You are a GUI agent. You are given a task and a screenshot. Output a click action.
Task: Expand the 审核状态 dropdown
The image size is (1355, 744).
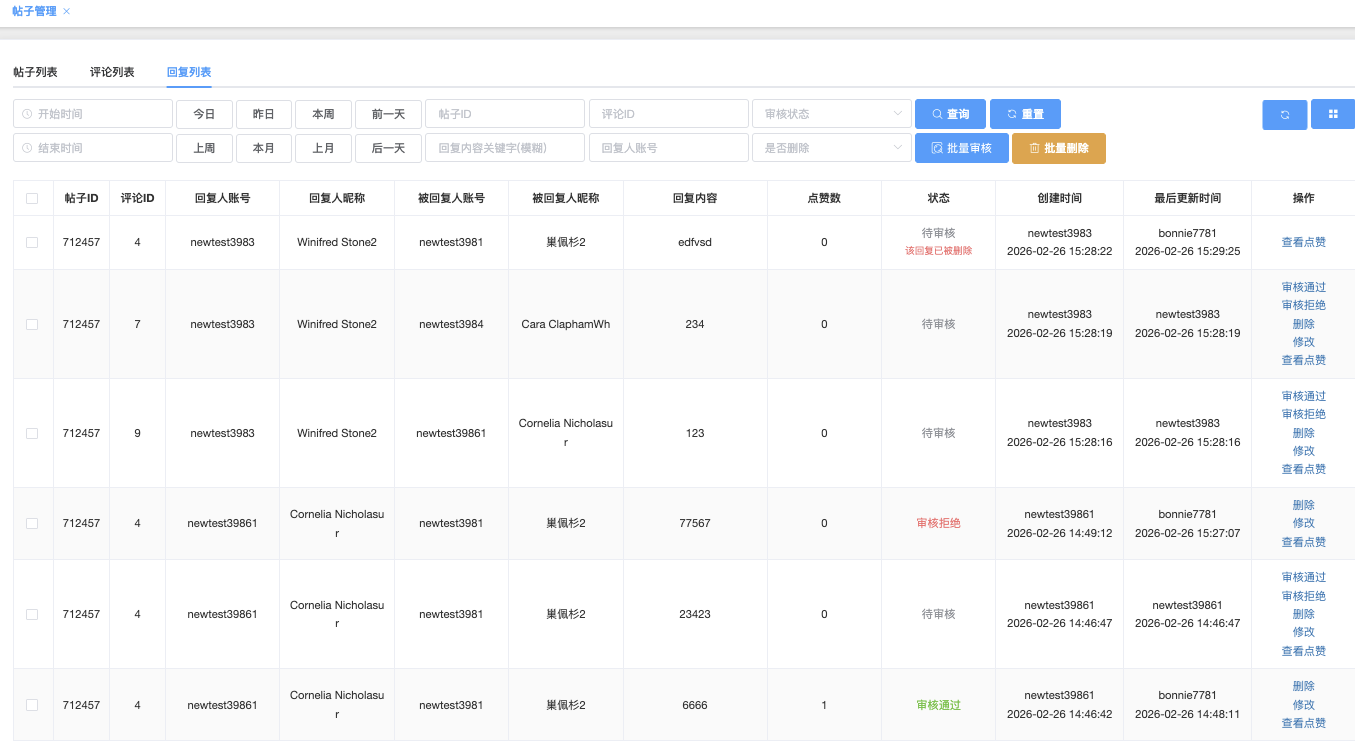click(x=831, y=114)
